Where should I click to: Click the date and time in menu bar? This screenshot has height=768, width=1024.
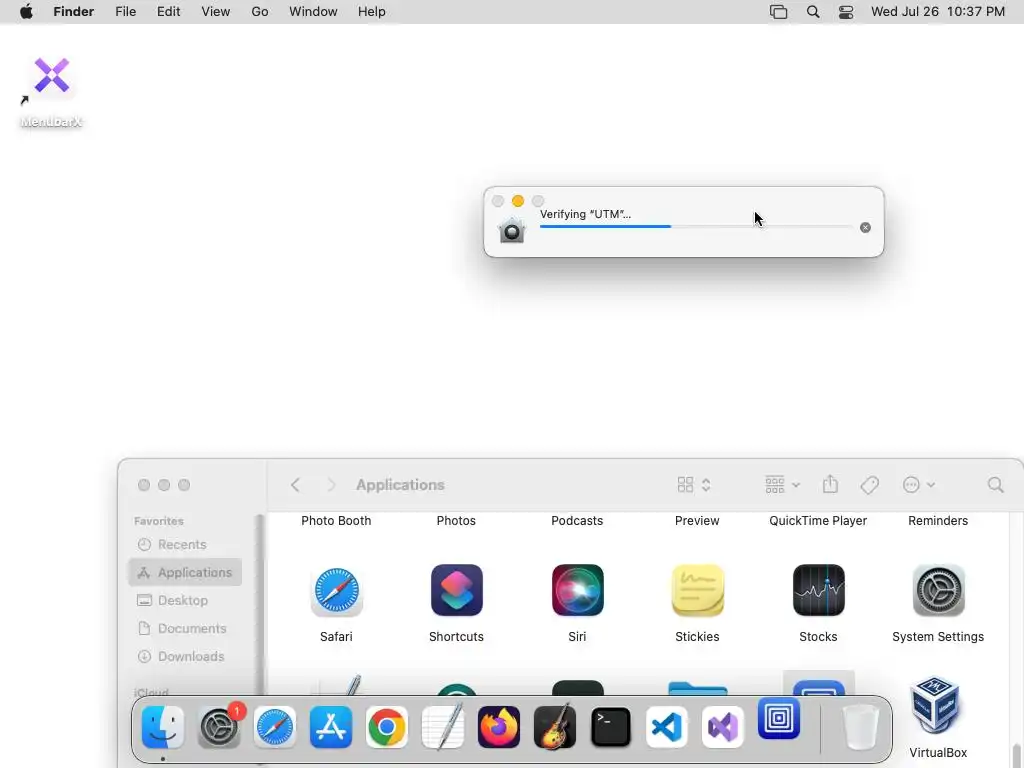tap(938, 12)
